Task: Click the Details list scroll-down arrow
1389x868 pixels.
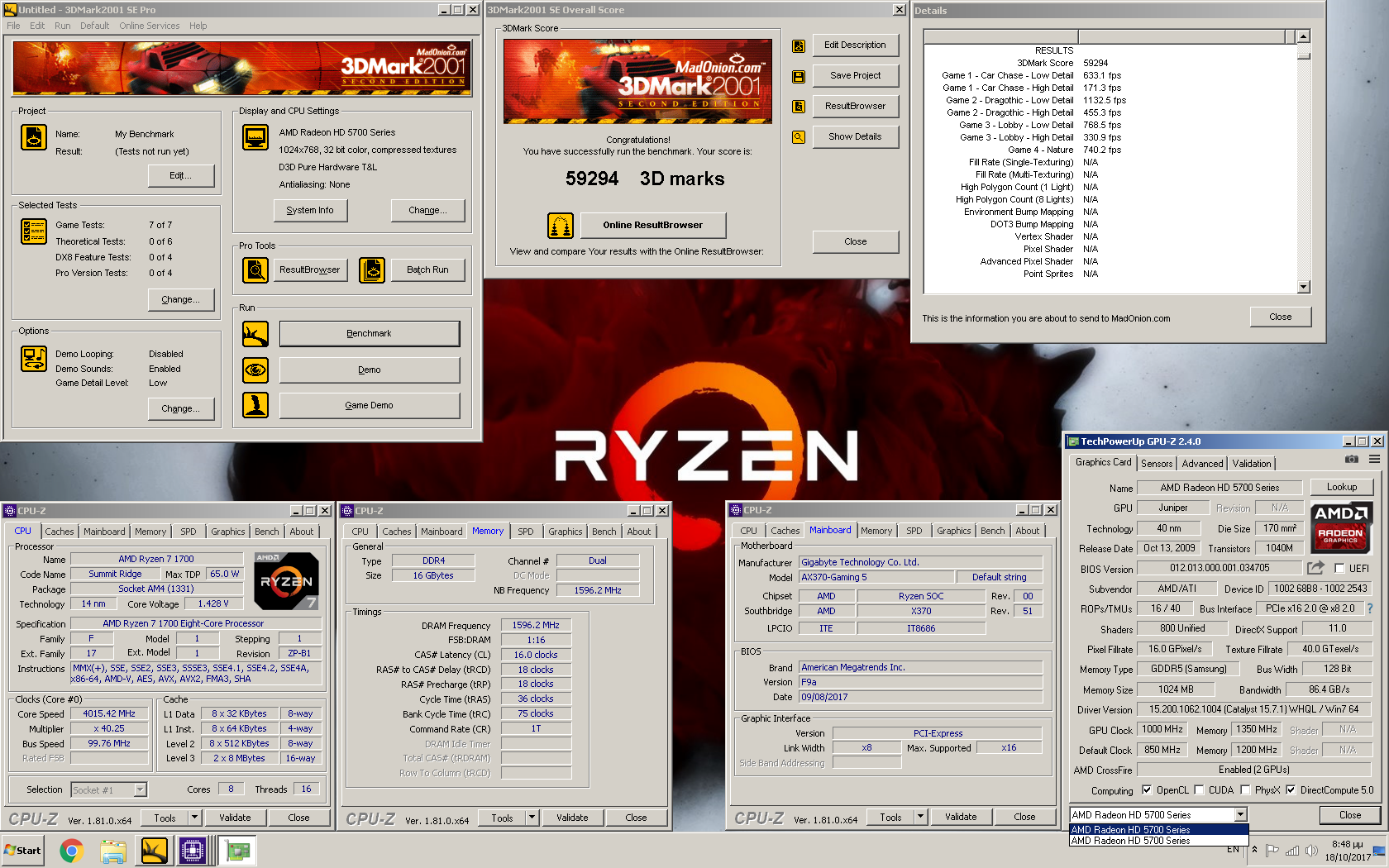Action: (x=1304, y=287)
